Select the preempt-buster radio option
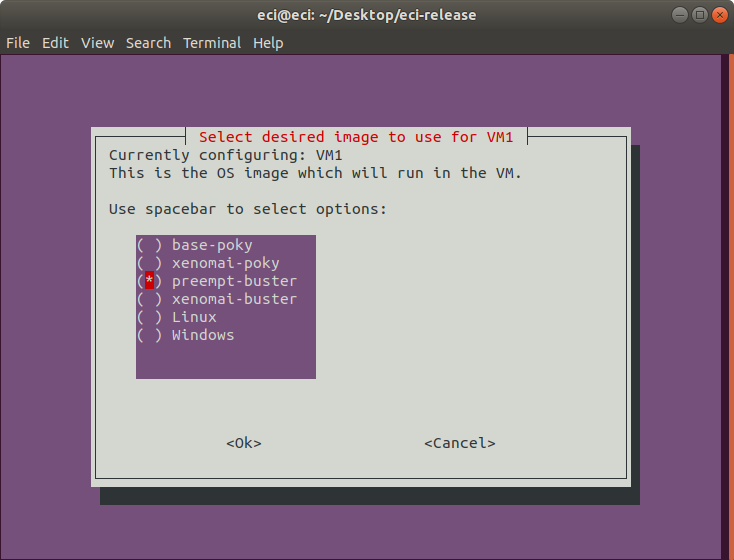Viewport: 734px width, 560px height. pyautogui.click(x=217, y=281)
